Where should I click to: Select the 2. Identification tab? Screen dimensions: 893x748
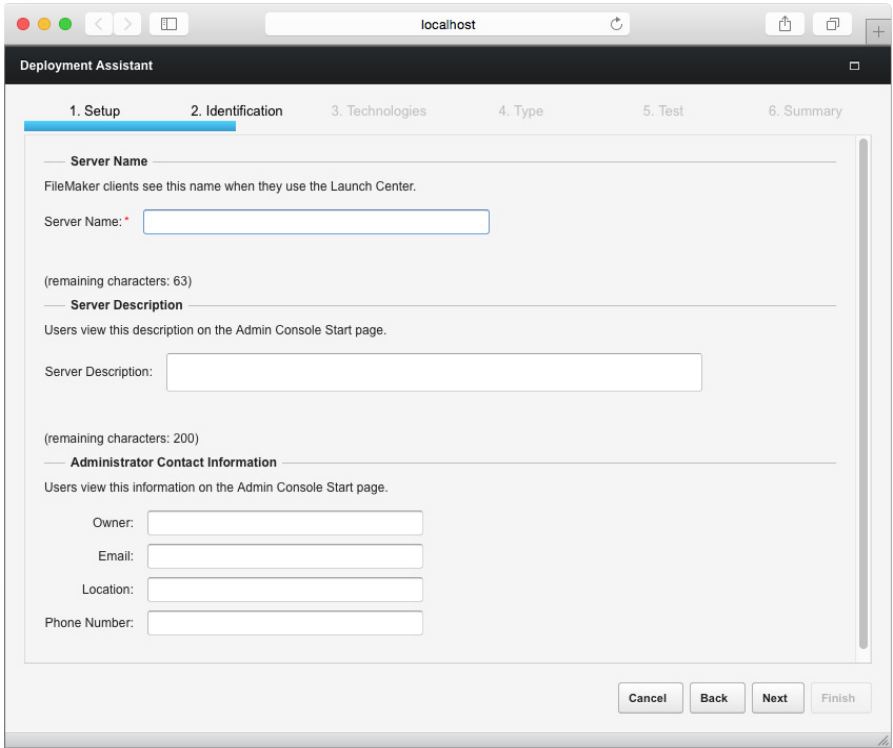click(236, 111)
